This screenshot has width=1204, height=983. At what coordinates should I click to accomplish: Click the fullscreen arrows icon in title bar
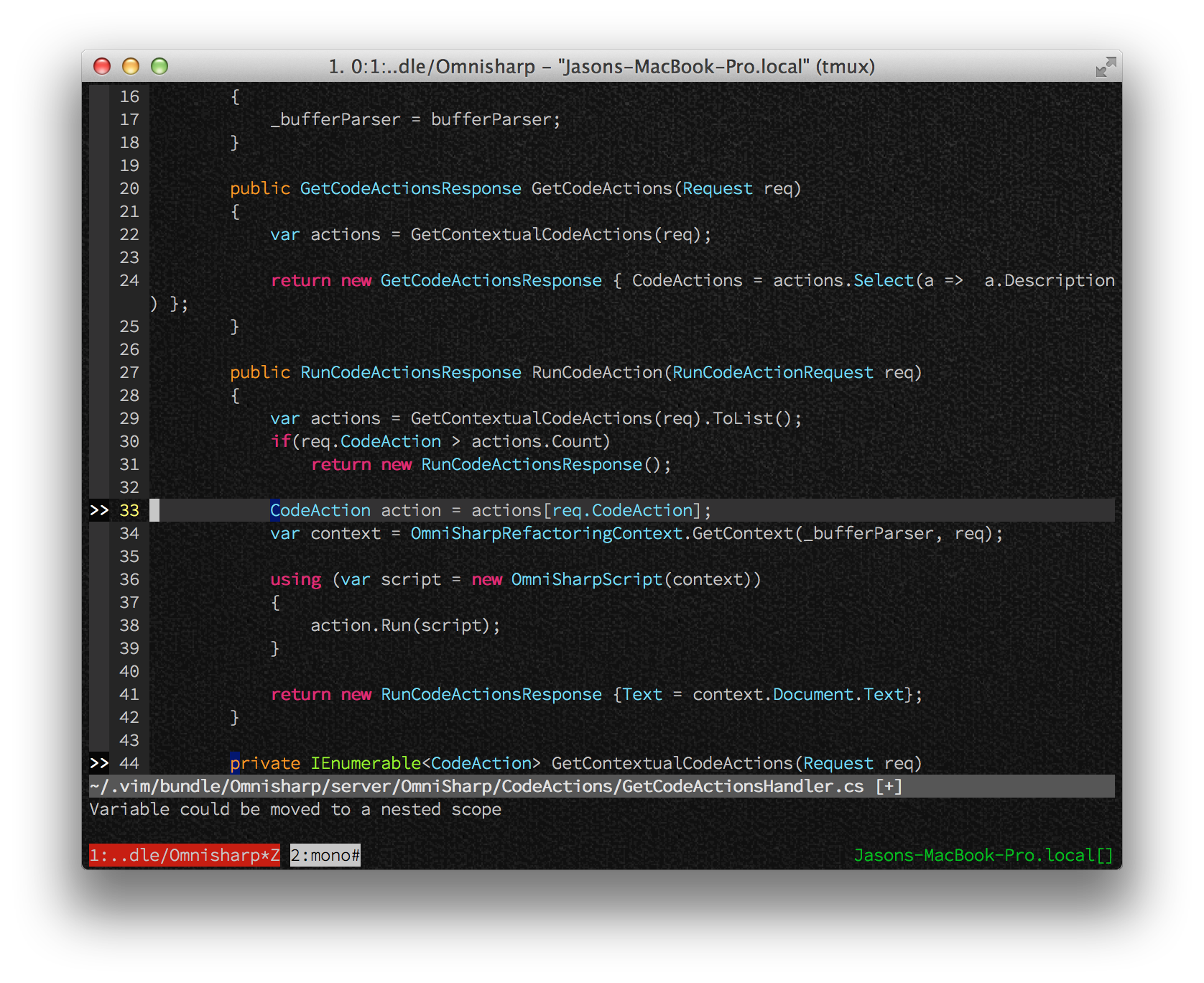(x=1106, y=67)
